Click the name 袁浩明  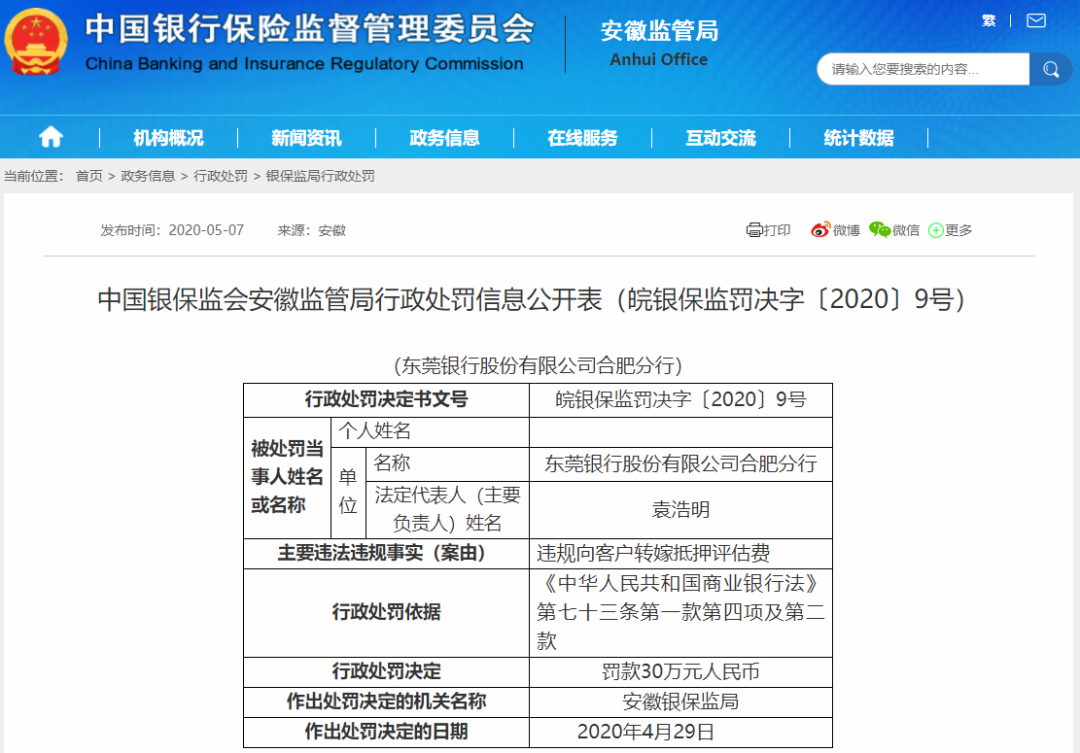pos(681,510)
